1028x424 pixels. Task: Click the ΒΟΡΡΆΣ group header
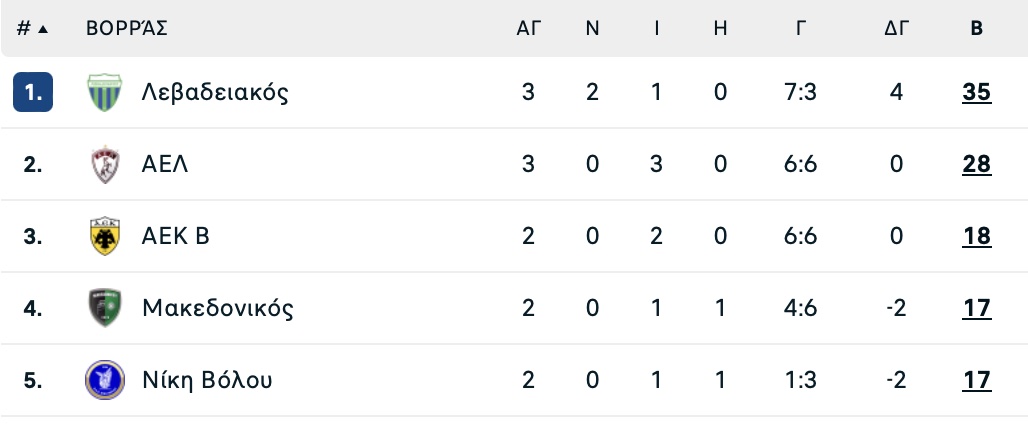click(x=127, y=28)
